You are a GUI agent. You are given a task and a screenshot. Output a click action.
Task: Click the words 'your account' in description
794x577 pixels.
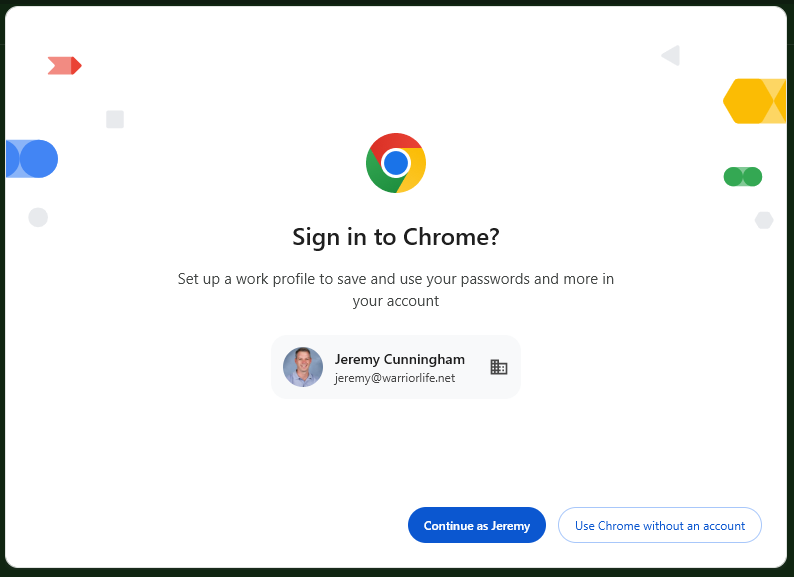(x=396, y=300)
